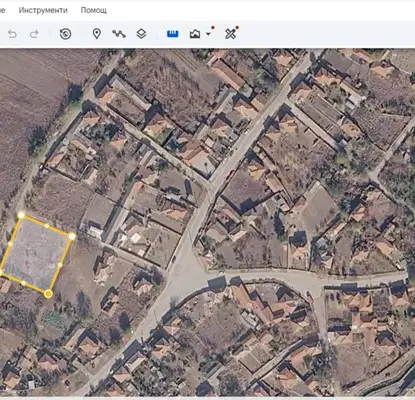The width and height of the screenshot is (415, 400).
Task: Click midpoint handle on polygon's left edge
Action: 10,244
